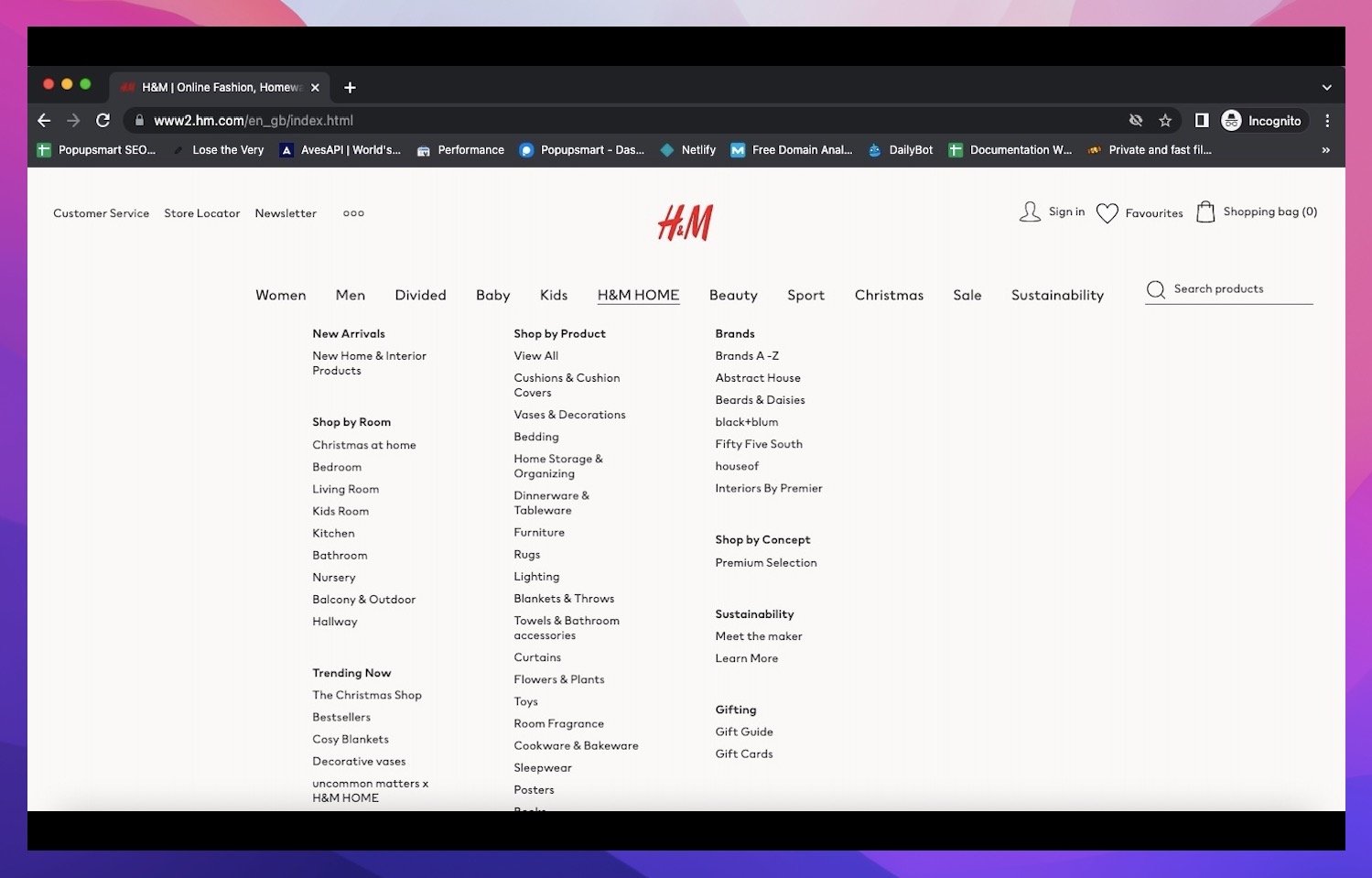
Task: Open Documentation W... bookmark
Action: point(1010,149)
